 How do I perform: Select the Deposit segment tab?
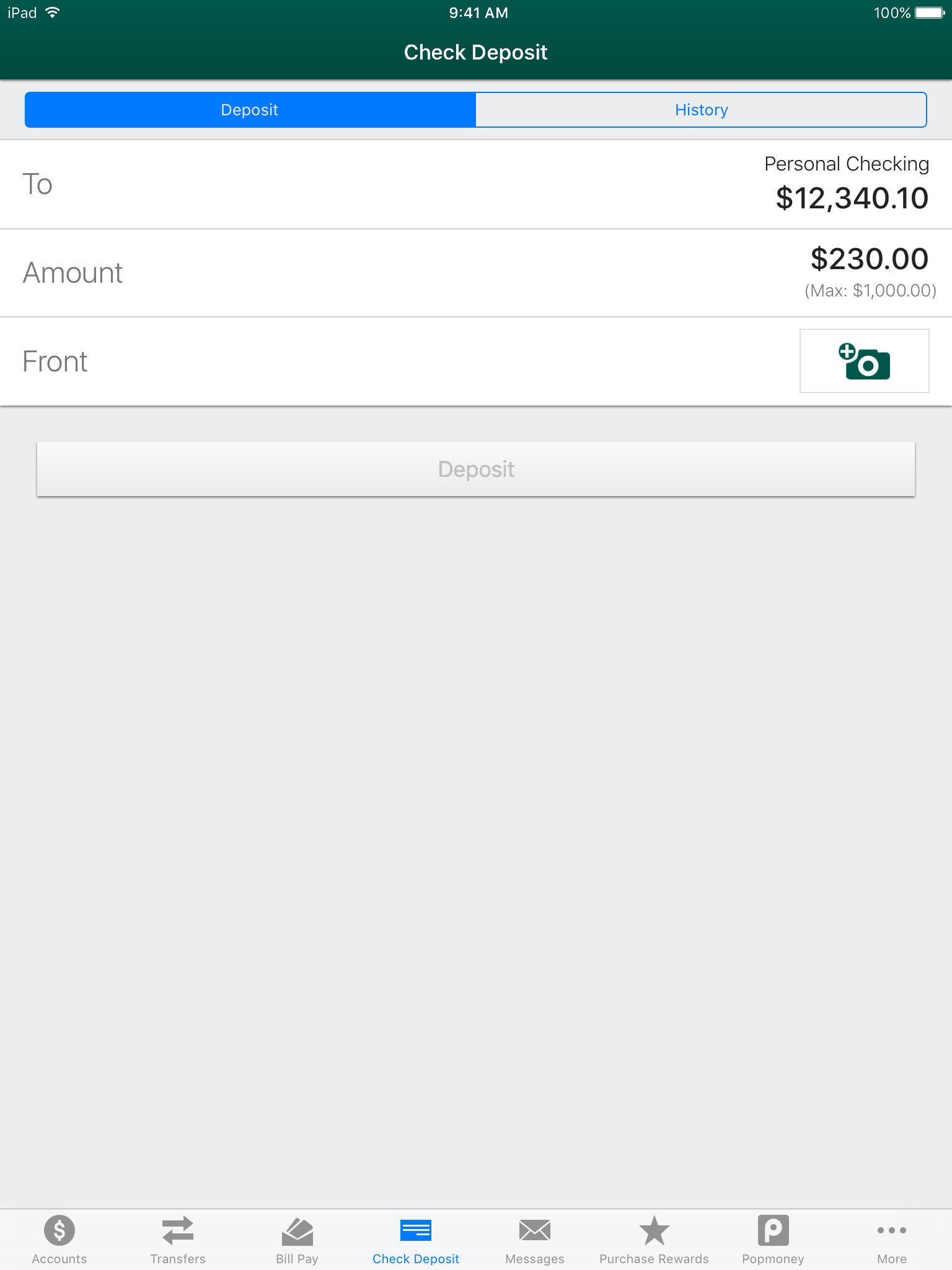(250, 110)
